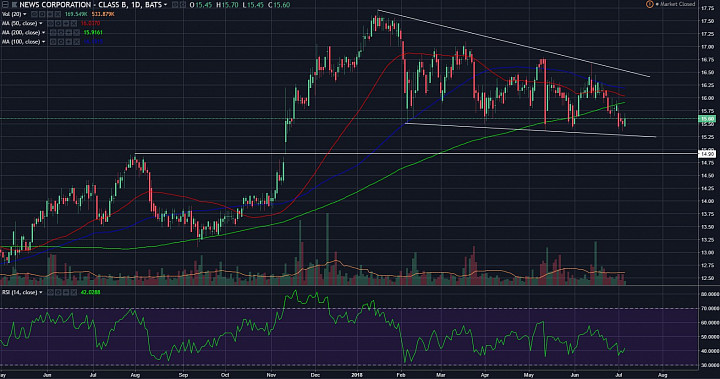Click the second small icon after the BATS title dropdown
Viewport: 720px width, 379px height.
coord(182,5)
